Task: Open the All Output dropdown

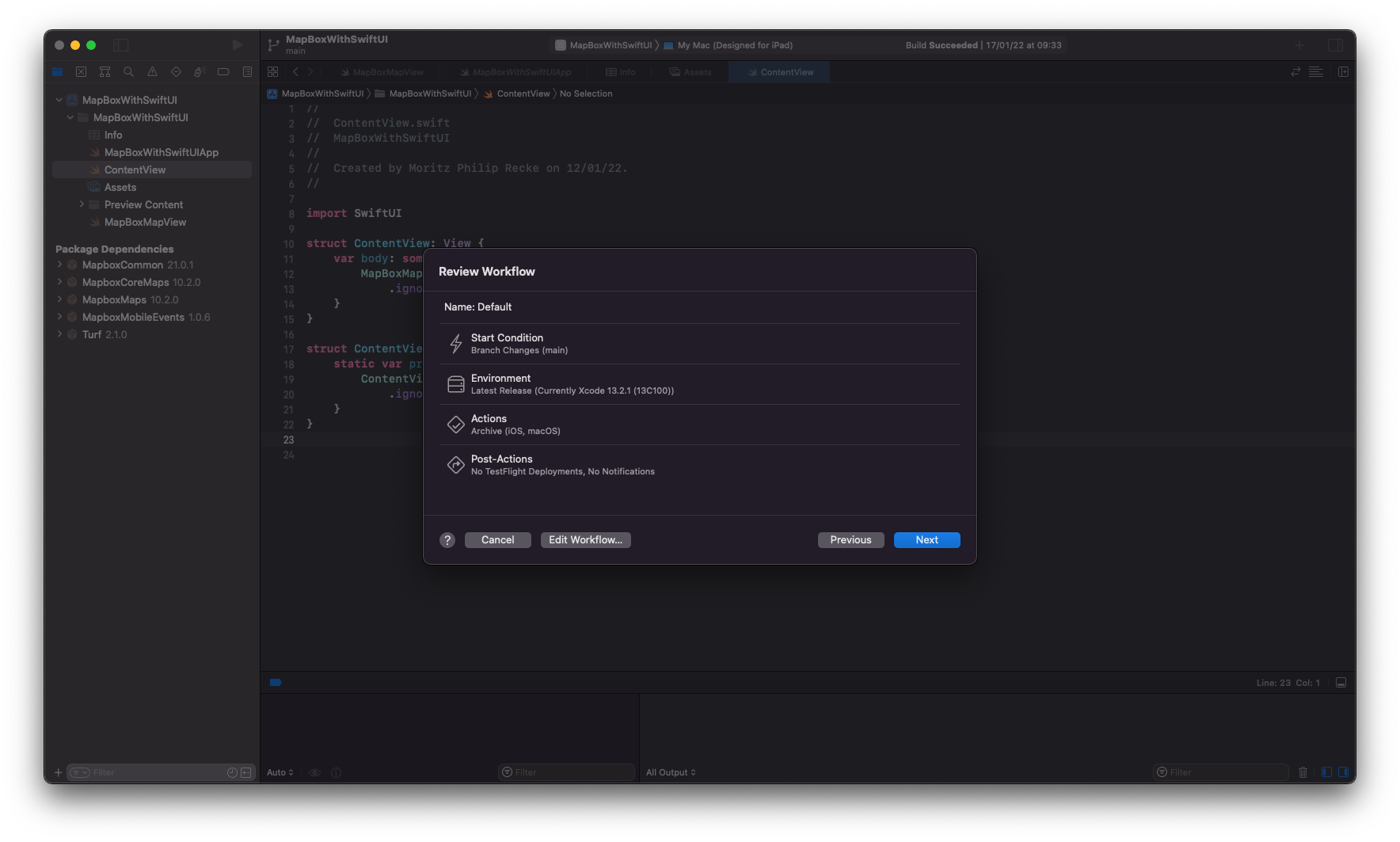Action: pyautogui.click(x=671, y=772)
